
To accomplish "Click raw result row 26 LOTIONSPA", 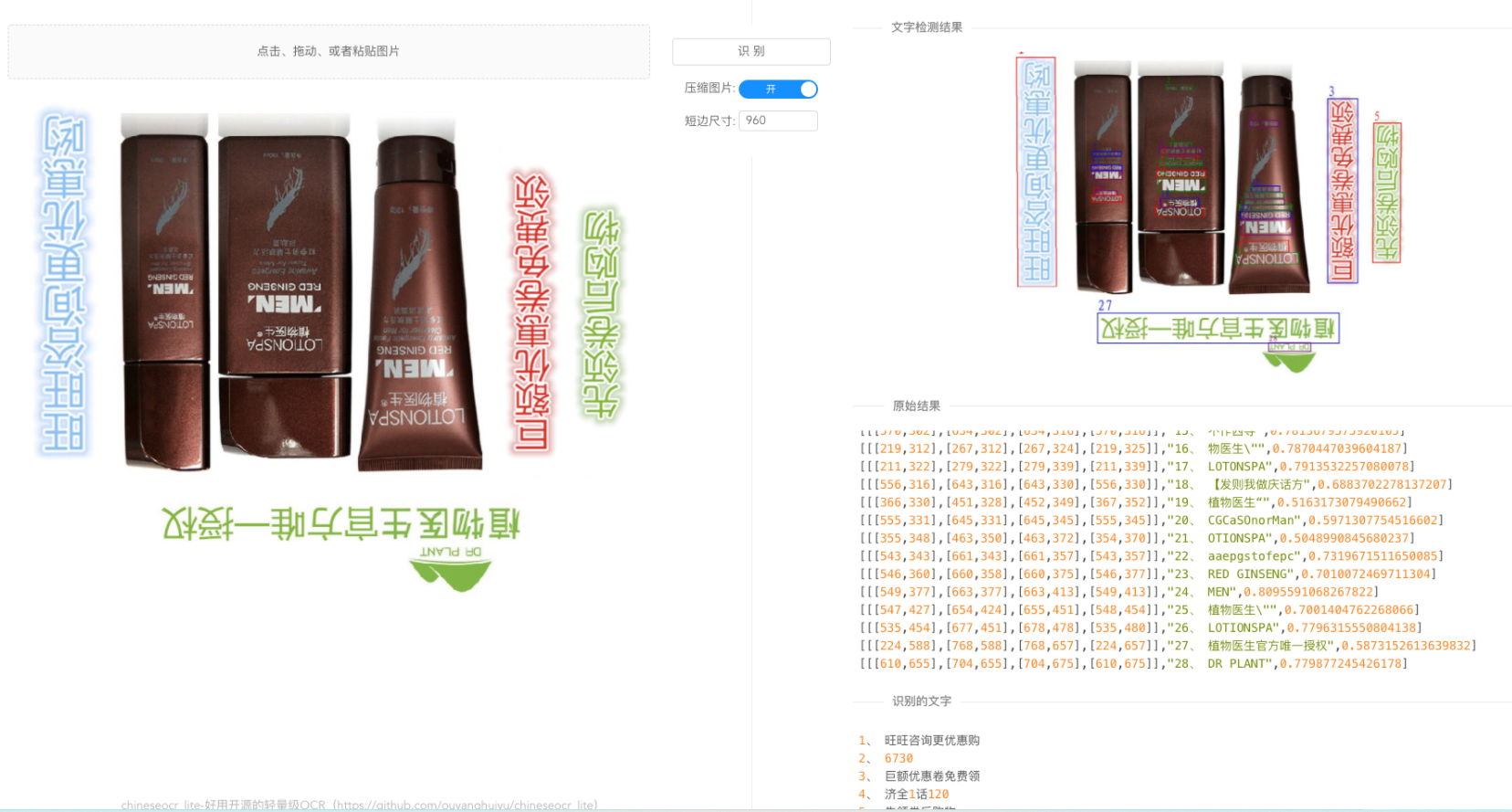I will pyautogui.click(x=1140, y=627).
